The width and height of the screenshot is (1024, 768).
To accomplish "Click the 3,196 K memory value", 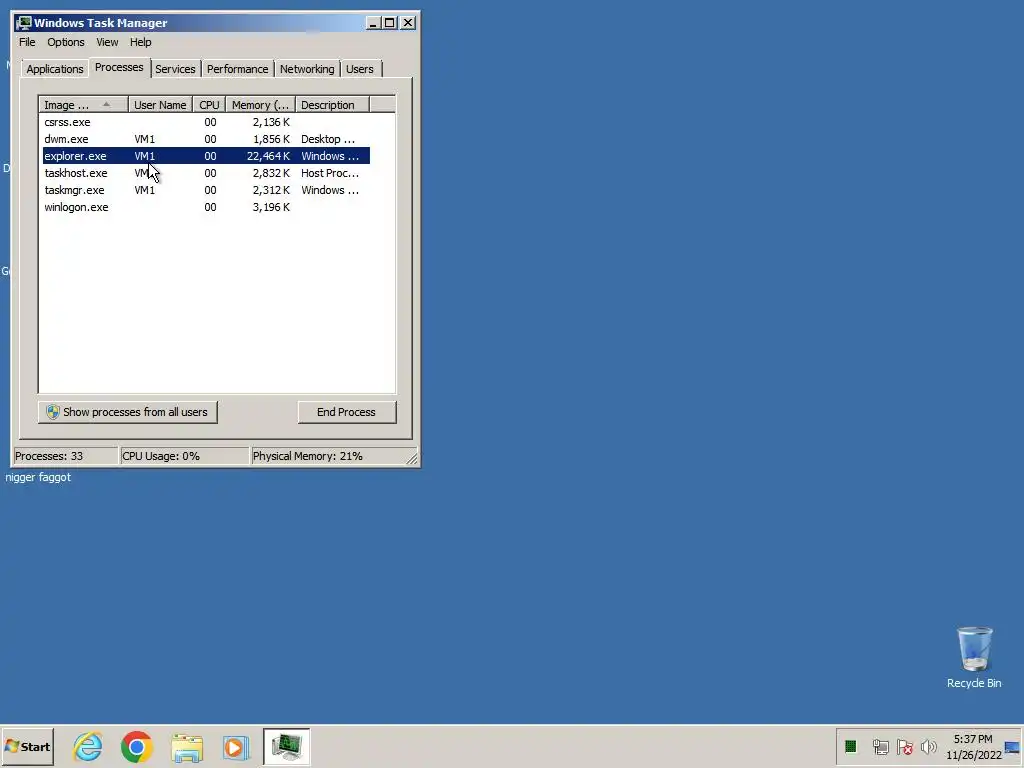I will click(x=271, y=207).
